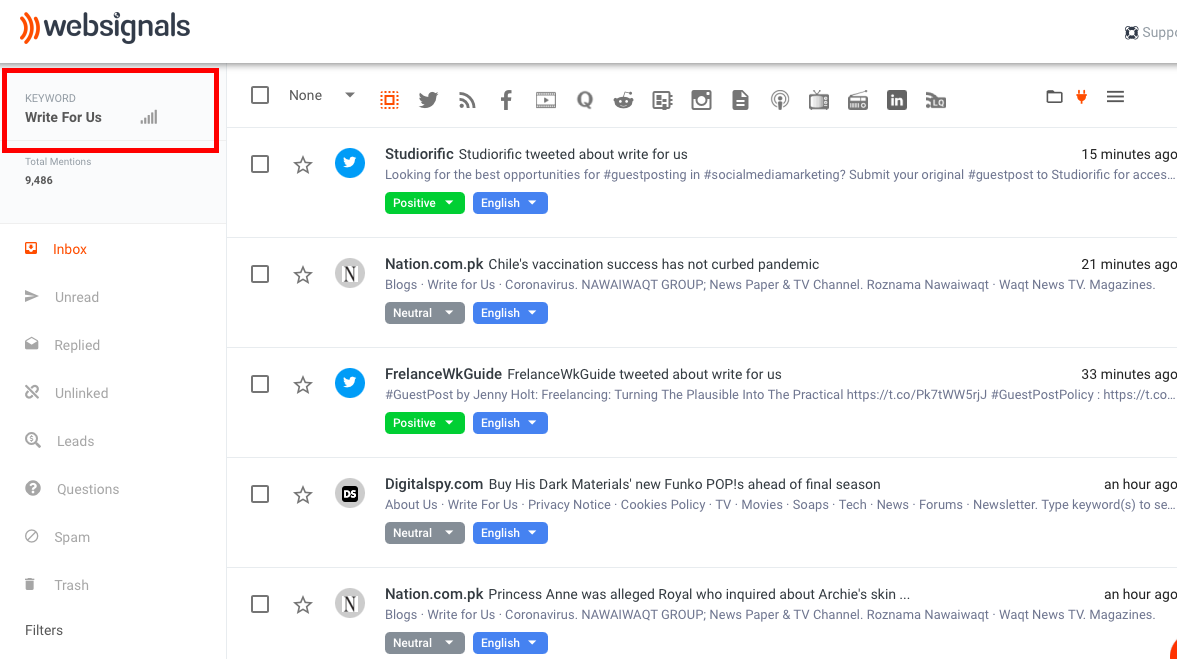Open English language dropdown for Studiorific
This screenshot has height=659, width=1177.
pos(510,203)
